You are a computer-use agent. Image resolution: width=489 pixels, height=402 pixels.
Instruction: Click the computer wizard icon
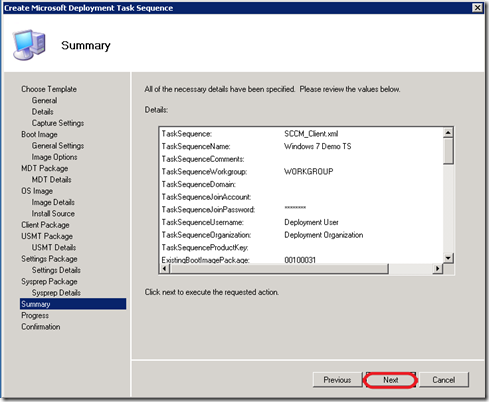tap(29, 45)
